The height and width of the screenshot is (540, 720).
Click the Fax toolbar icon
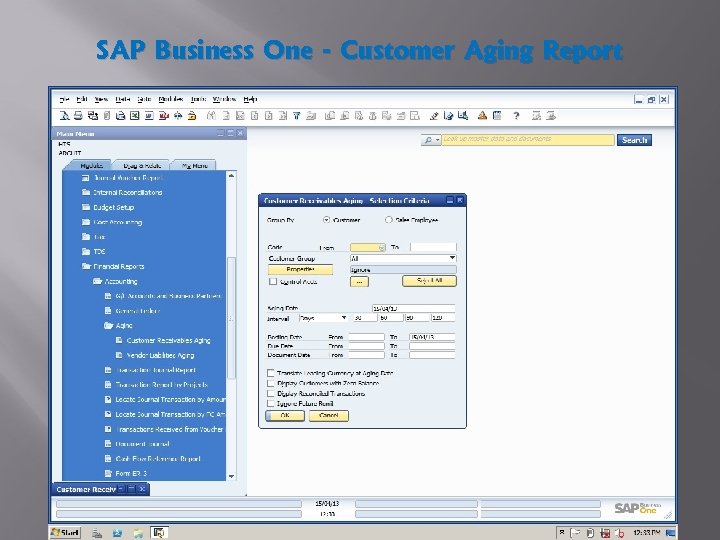(120, 116)
